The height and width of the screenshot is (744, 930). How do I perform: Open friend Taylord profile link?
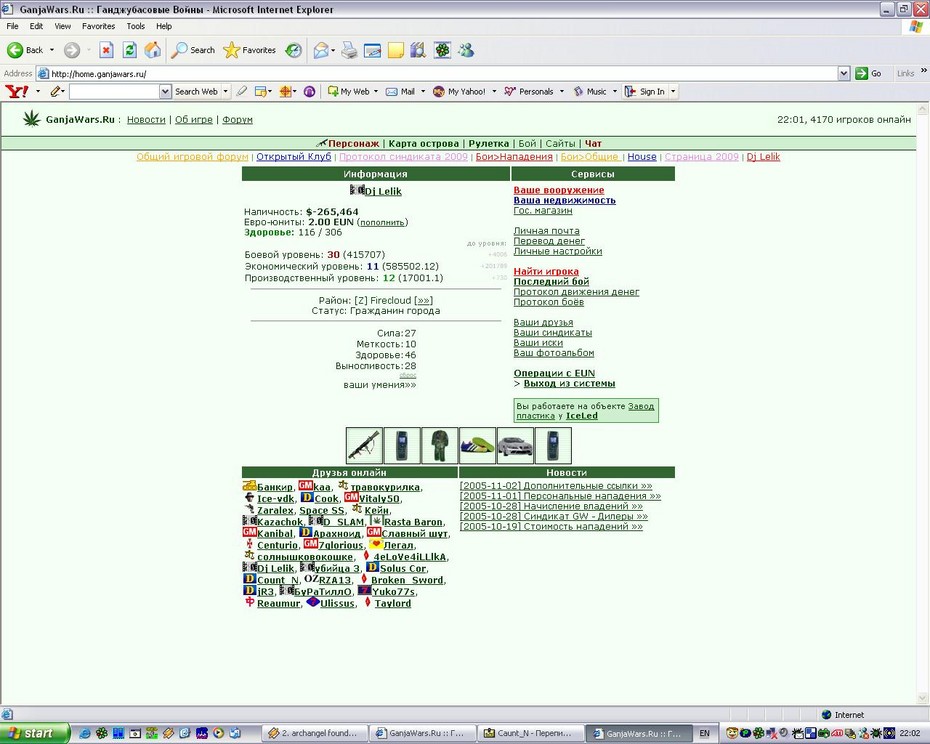393,603
